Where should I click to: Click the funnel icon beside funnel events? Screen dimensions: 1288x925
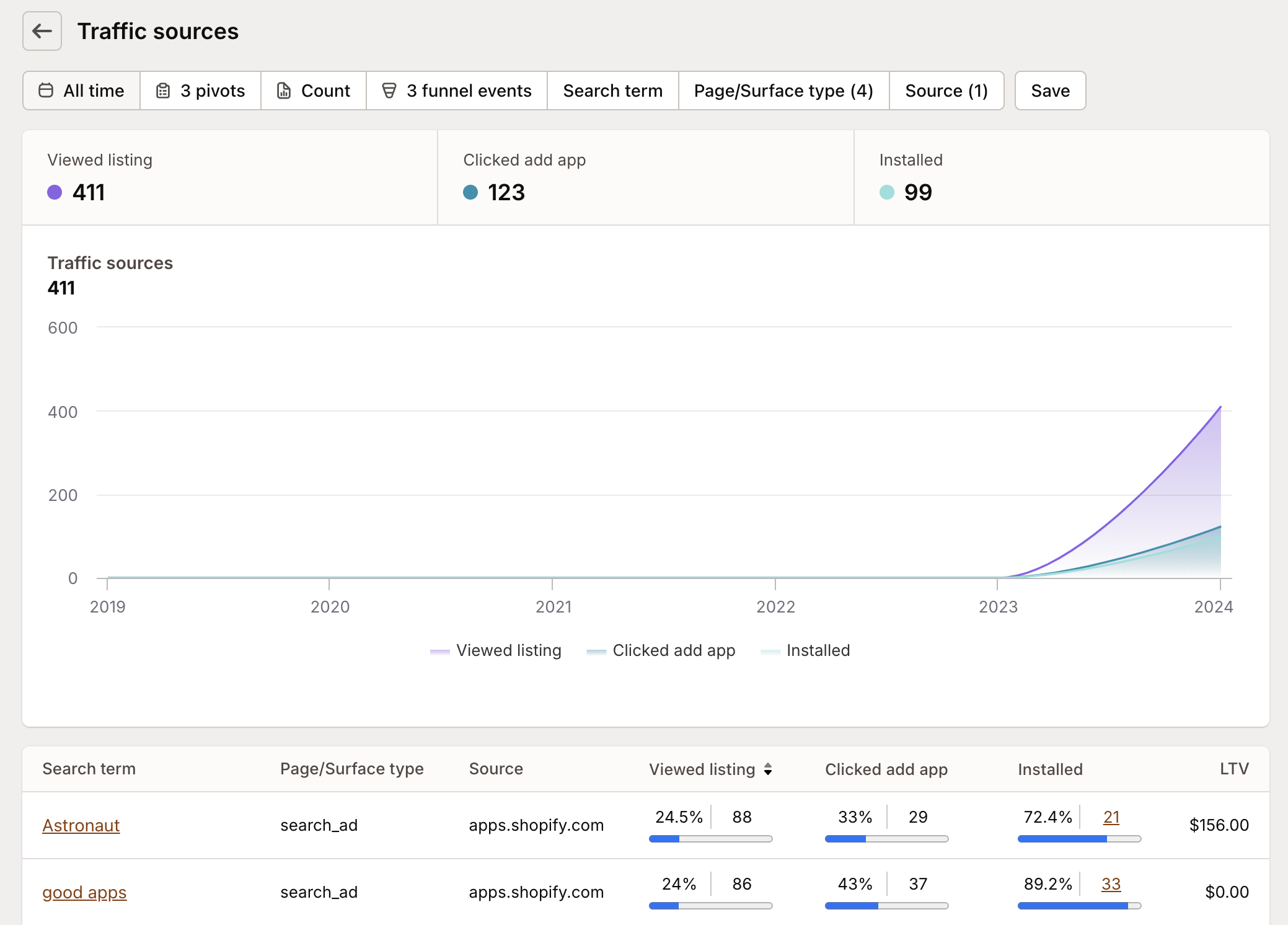point(389,91)
